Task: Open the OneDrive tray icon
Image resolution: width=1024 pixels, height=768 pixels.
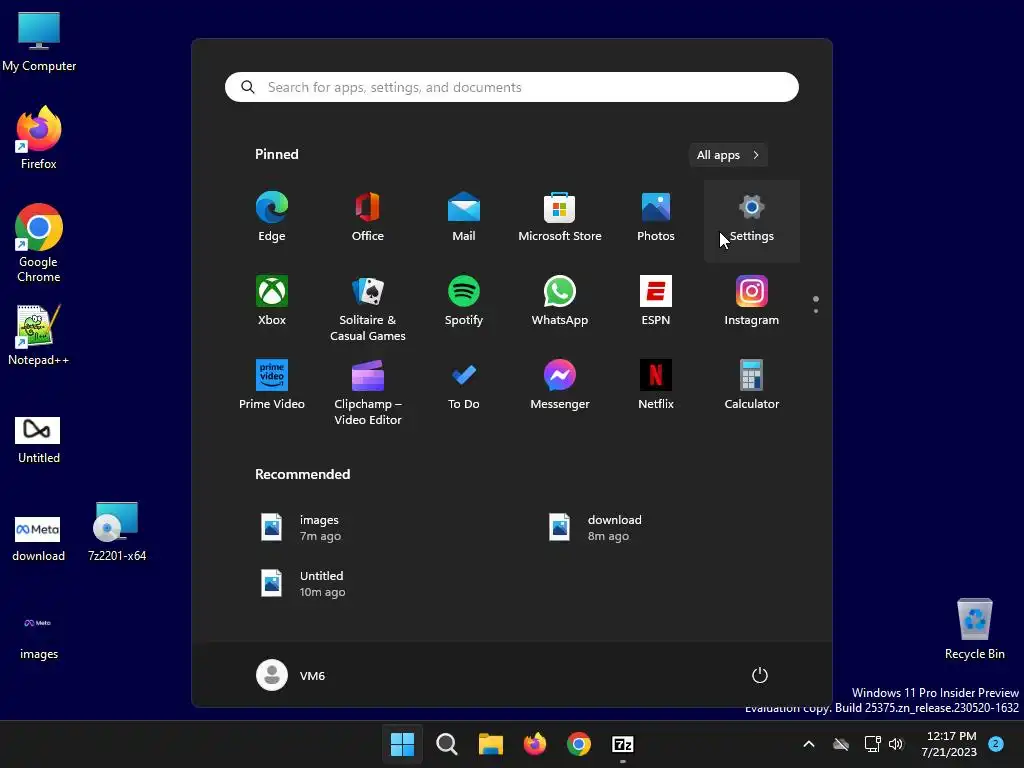Action: coord(841,744)
